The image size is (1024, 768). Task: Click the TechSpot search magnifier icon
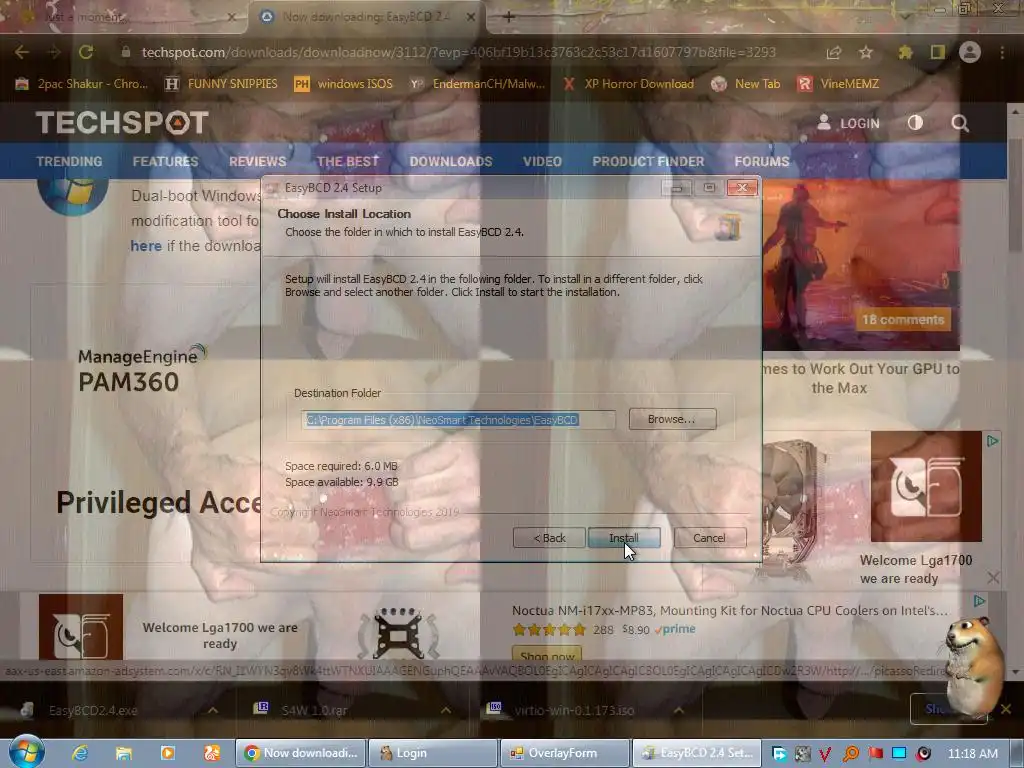pyautogui.click(x=959, y=123)
